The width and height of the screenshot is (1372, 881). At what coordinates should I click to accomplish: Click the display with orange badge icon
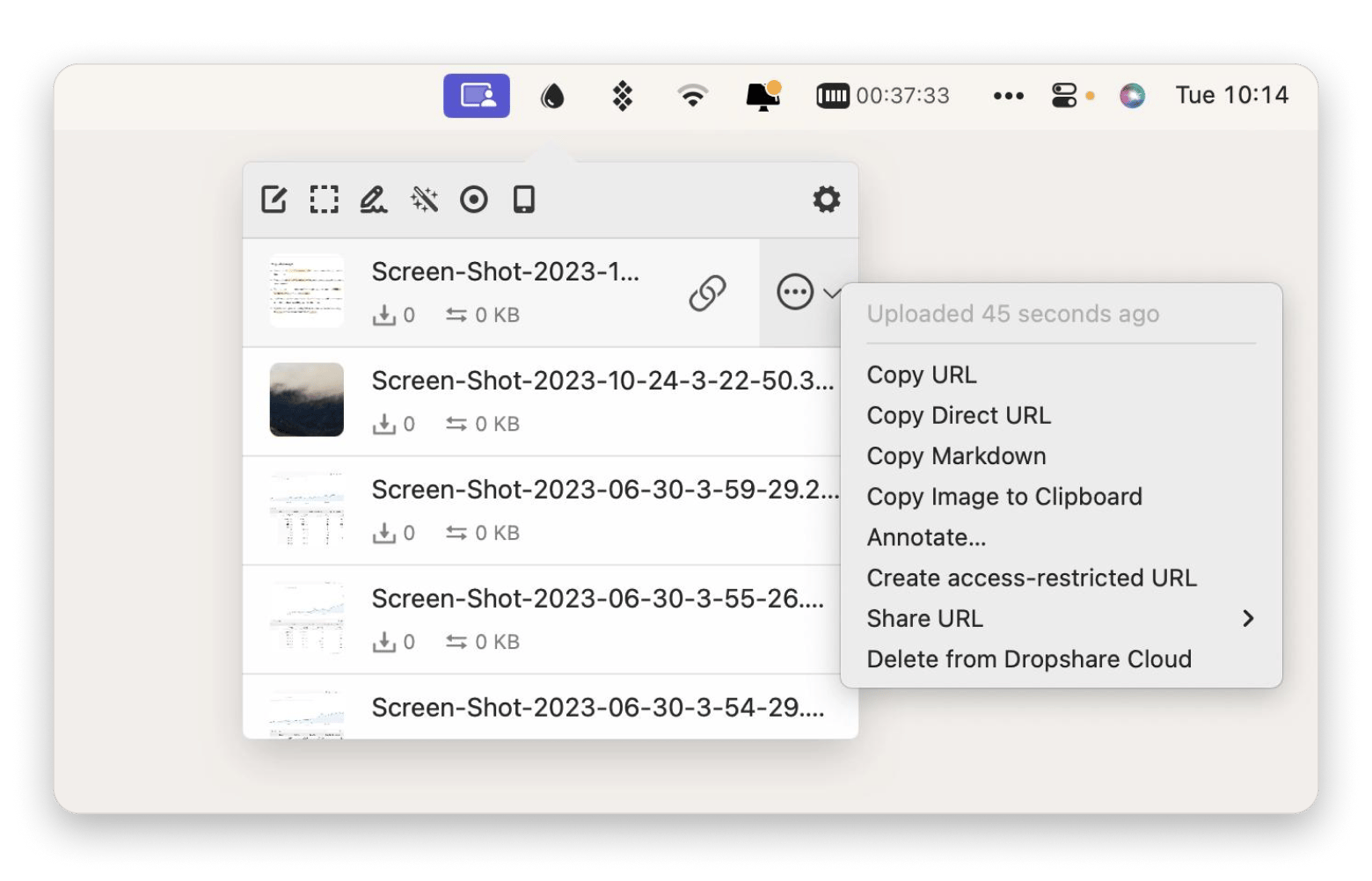763,95
